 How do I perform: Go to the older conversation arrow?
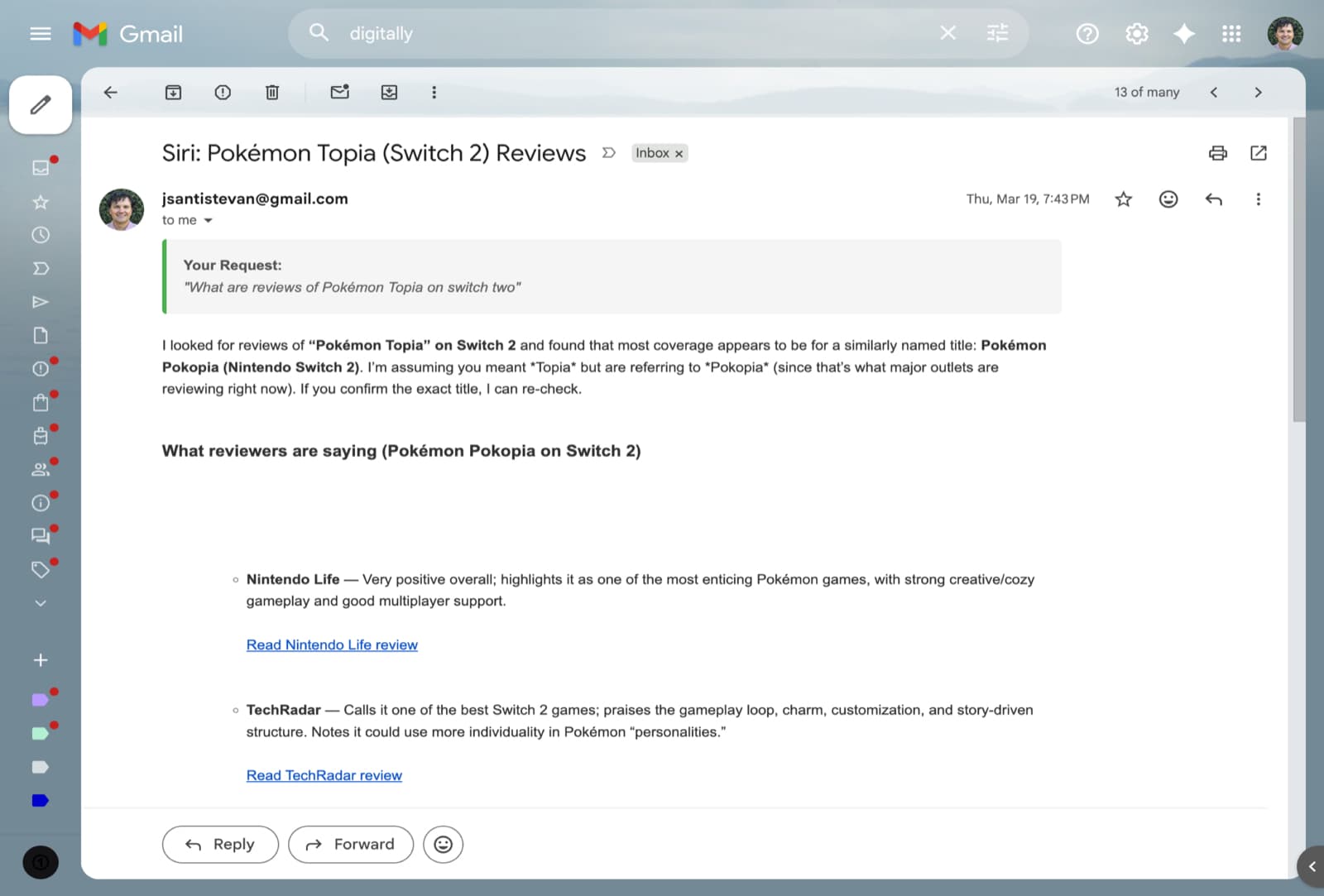[1259, 93]
